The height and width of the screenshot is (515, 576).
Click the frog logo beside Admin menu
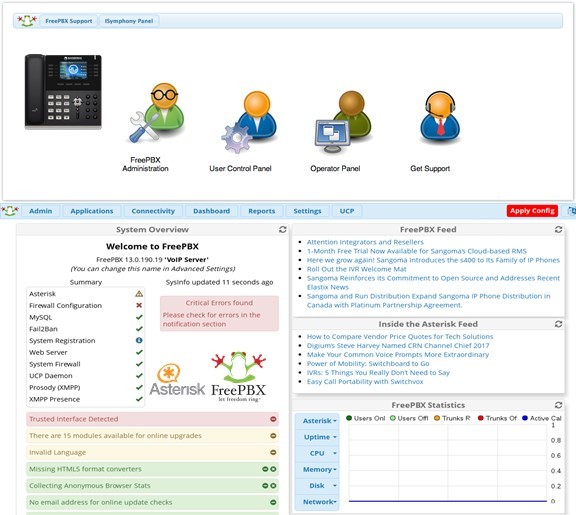(x=10, y=211)
